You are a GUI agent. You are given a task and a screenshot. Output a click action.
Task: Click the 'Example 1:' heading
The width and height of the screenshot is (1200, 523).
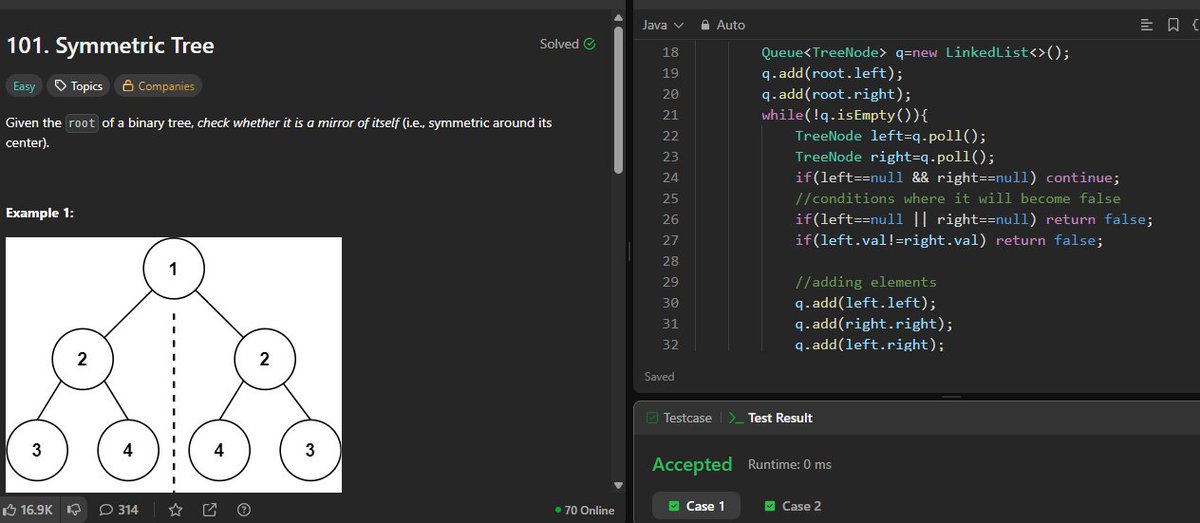pos(40,213)
